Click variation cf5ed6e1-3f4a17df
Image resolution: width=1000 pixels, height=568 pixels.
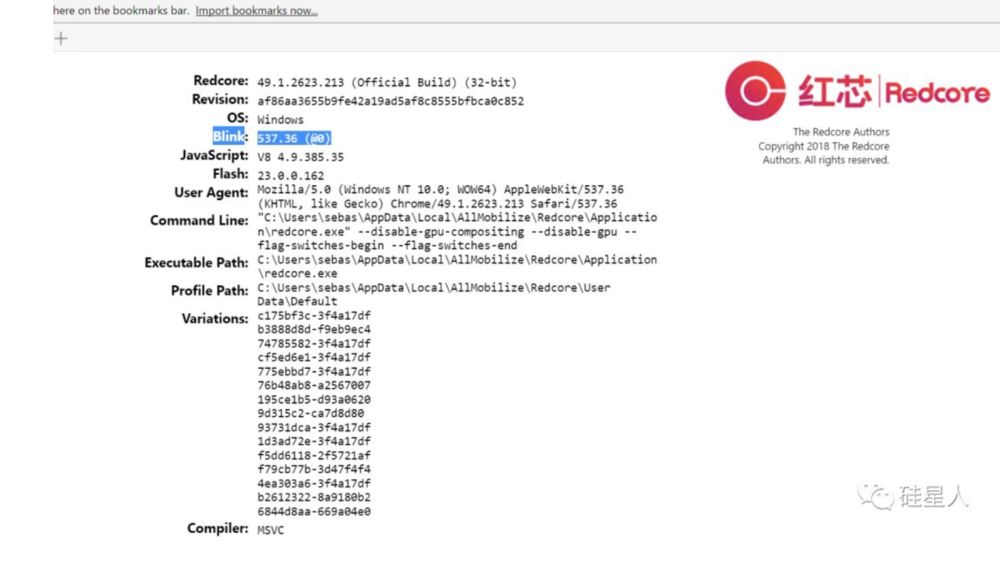point(314,358)
